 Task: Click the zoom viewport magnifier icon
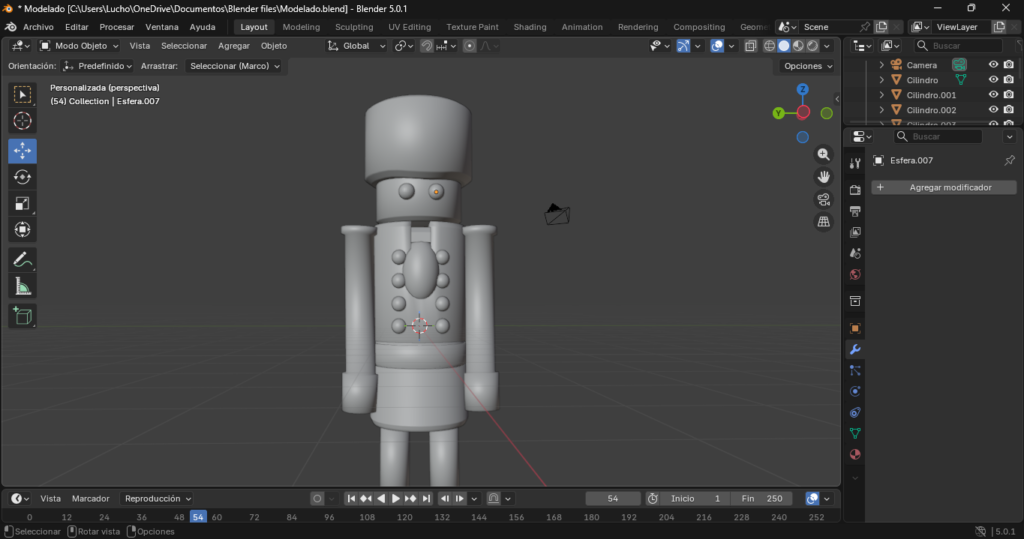tap(824, 154)
